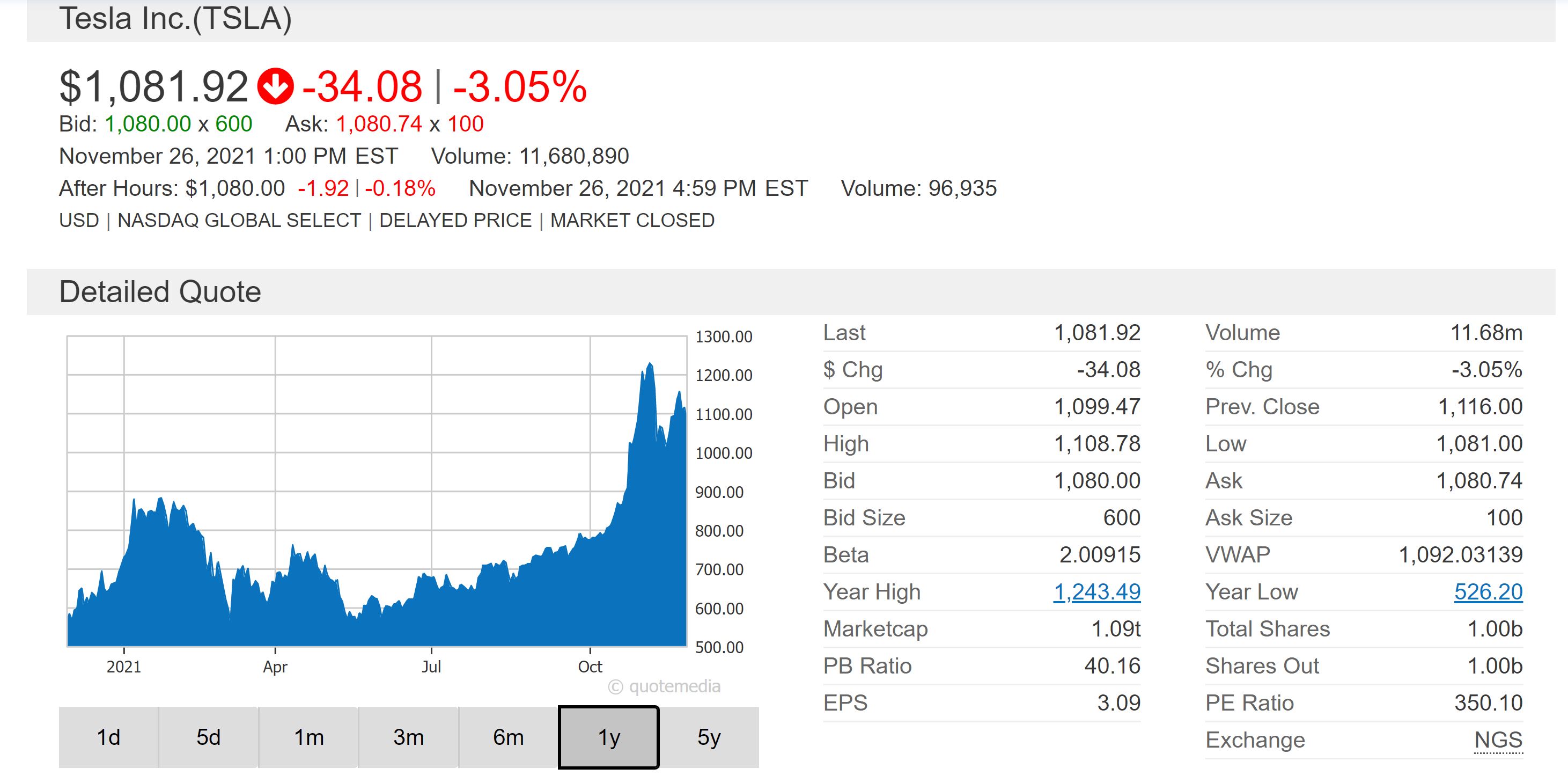Open the Year Low 526.20 link
Screen dimensions: 1568x783
[x=1488, y=592]
